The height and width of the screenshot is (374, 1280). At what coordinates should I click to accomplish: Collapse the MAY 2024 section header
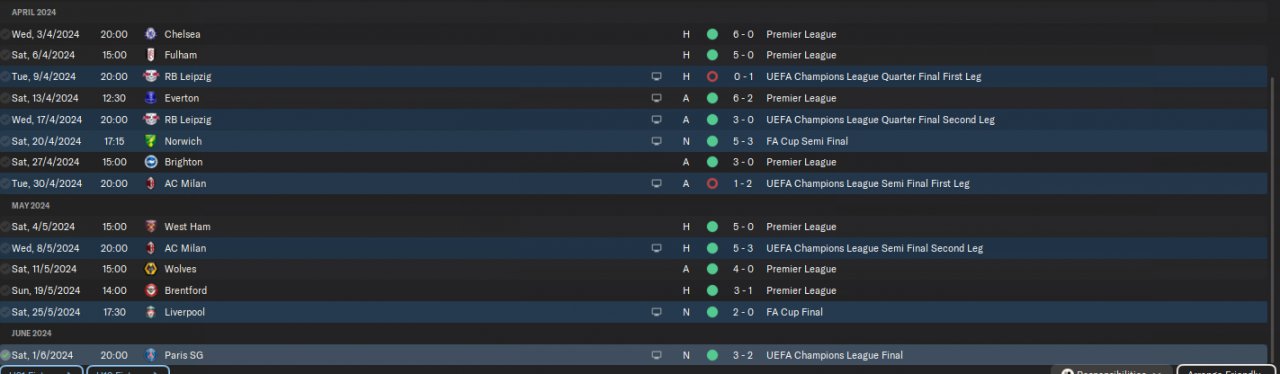coord(31,205)
